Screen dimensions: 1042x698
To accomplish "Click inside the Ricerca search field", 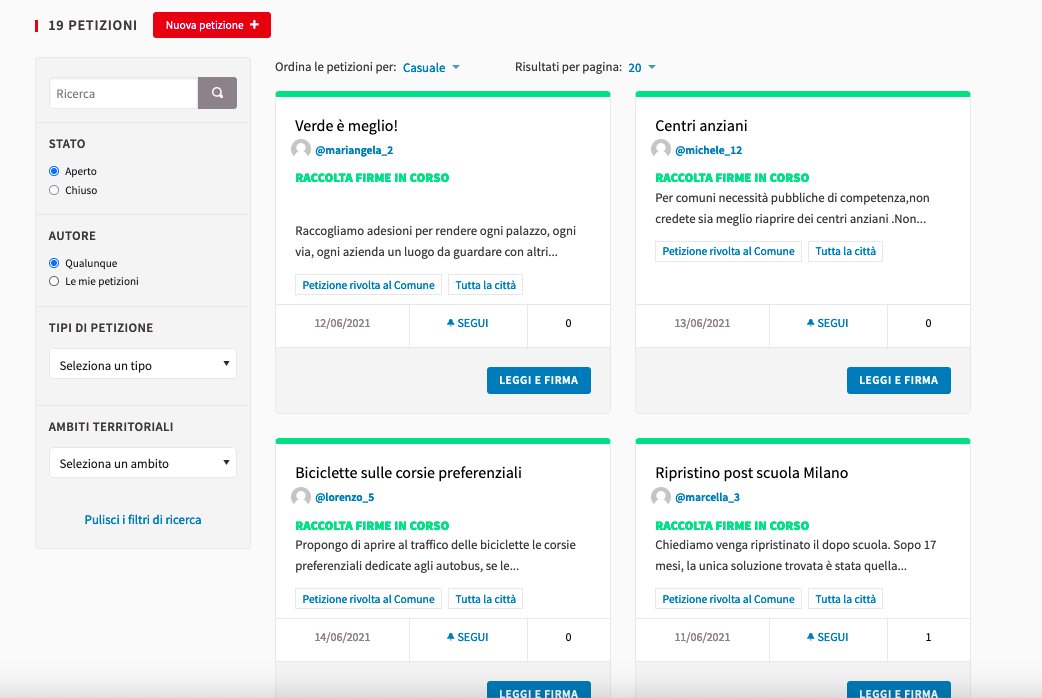I will click(123, 92).
